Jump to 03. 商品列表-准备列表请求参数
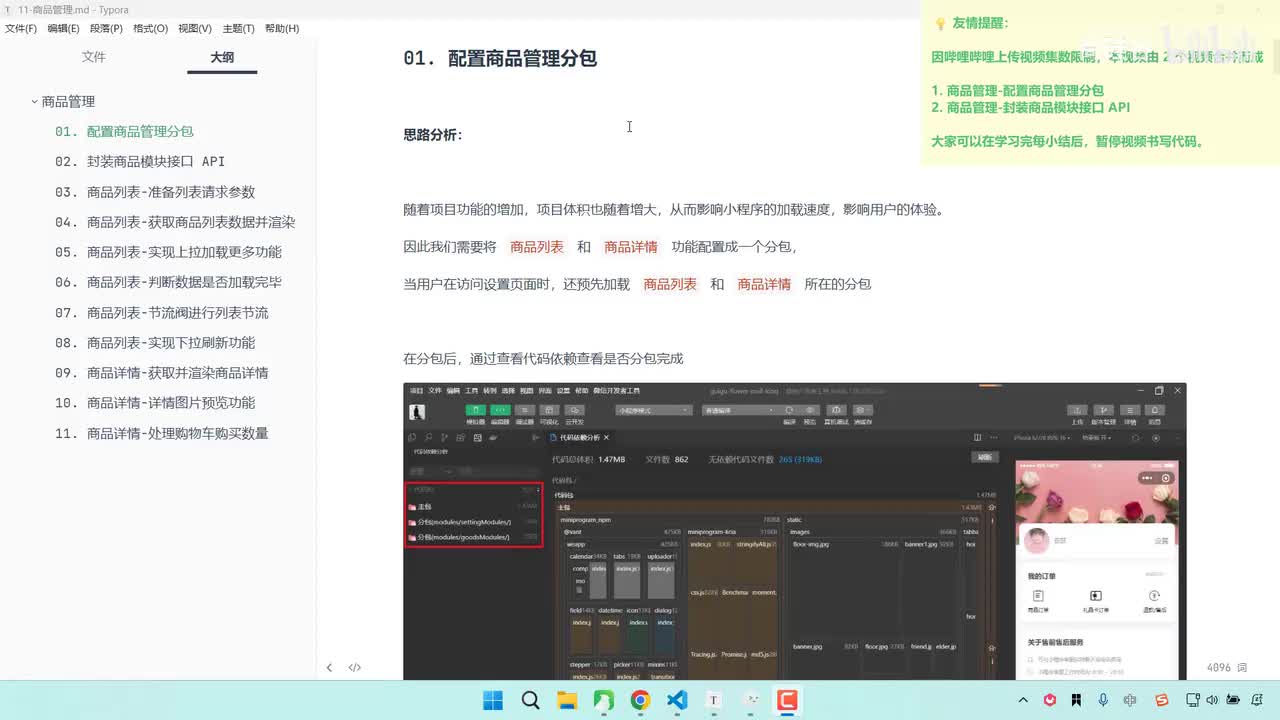The height and width of the screenshot is (720, 1280). 155,192
